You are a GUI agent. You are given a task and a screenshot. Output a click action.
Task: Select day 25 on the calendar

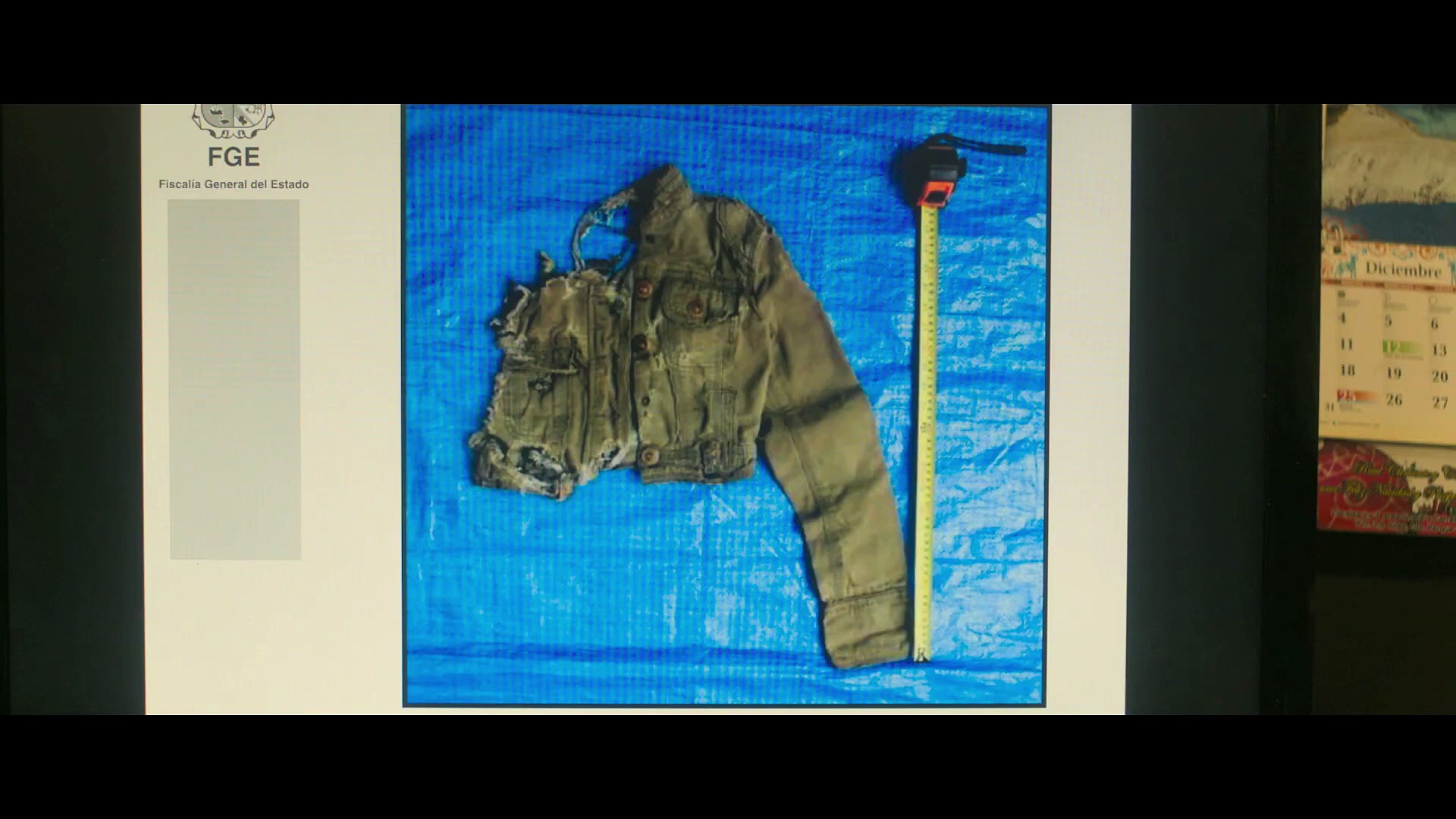[1346, 396]
